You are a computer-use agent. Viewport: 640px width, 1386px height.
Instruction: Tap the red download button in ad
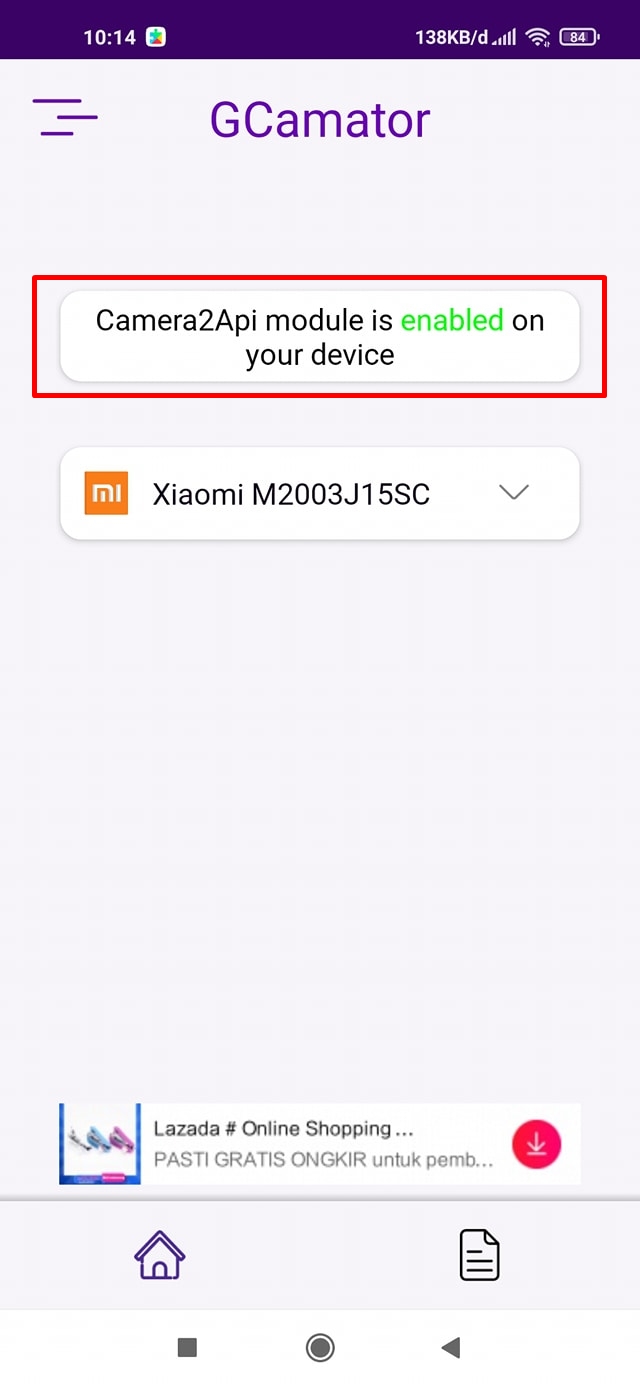coord(537,1145)
